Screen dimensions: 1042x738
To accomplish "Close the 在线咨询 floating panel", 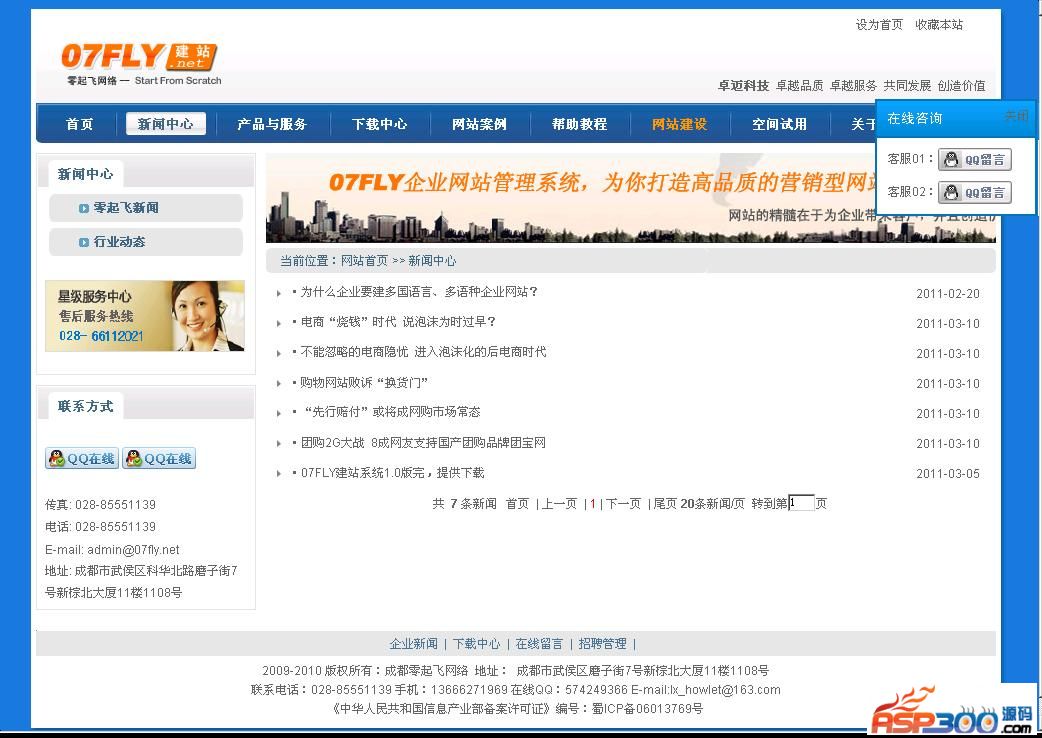I will pyautogui.click(x=1016, y=116).
